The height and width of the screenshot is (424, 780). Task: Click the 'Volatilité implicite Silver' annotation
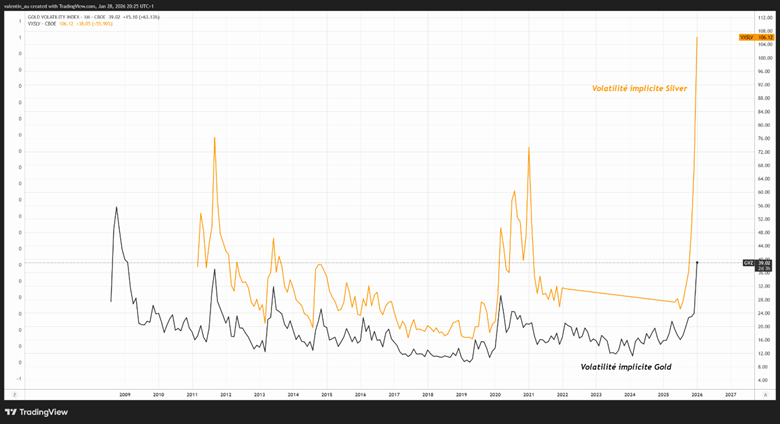pos(639,89)
